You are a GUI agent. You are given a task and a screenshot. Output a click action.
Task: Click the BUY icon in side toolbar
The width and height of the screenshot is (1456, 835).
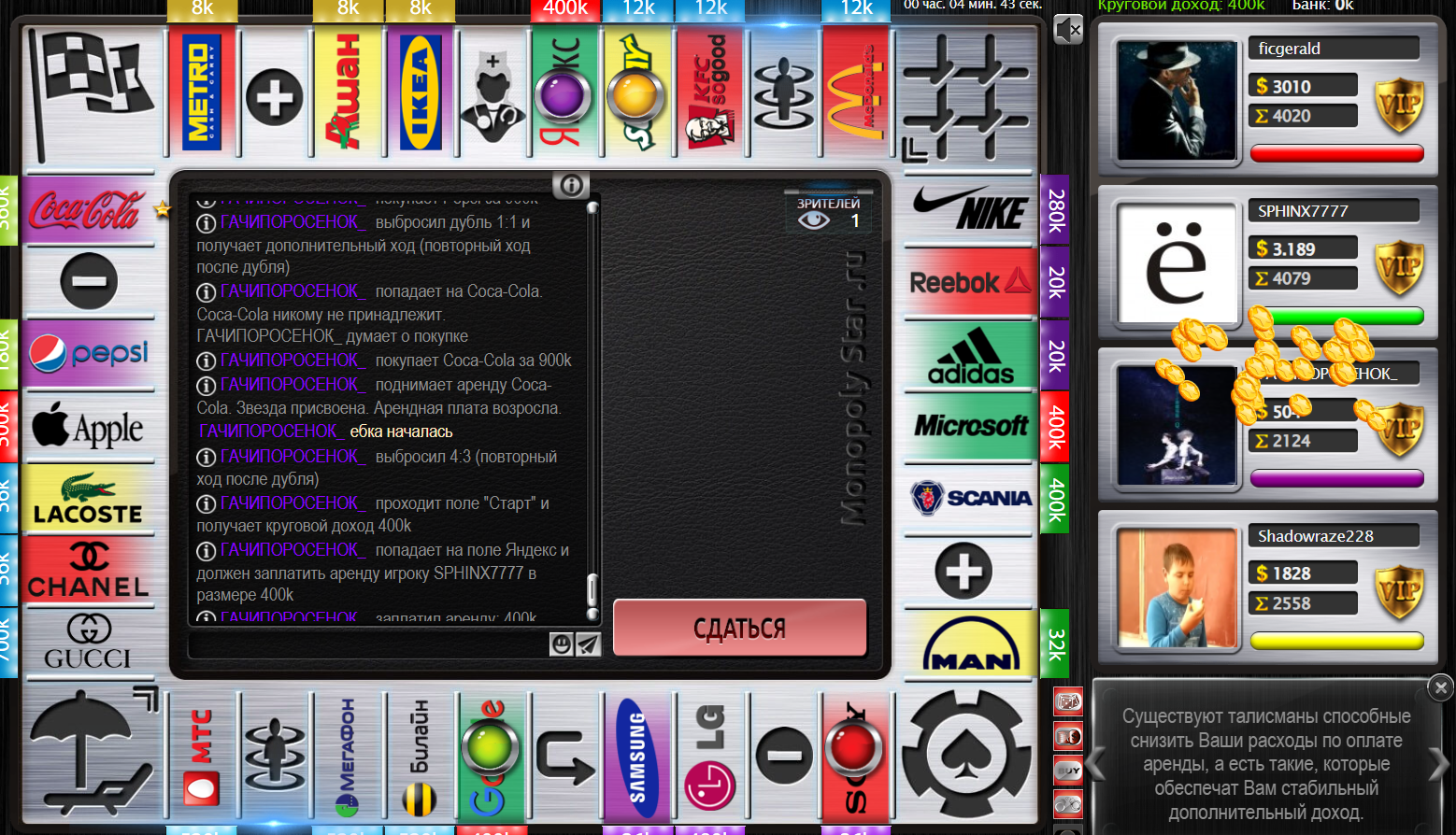coord(1068,771)
